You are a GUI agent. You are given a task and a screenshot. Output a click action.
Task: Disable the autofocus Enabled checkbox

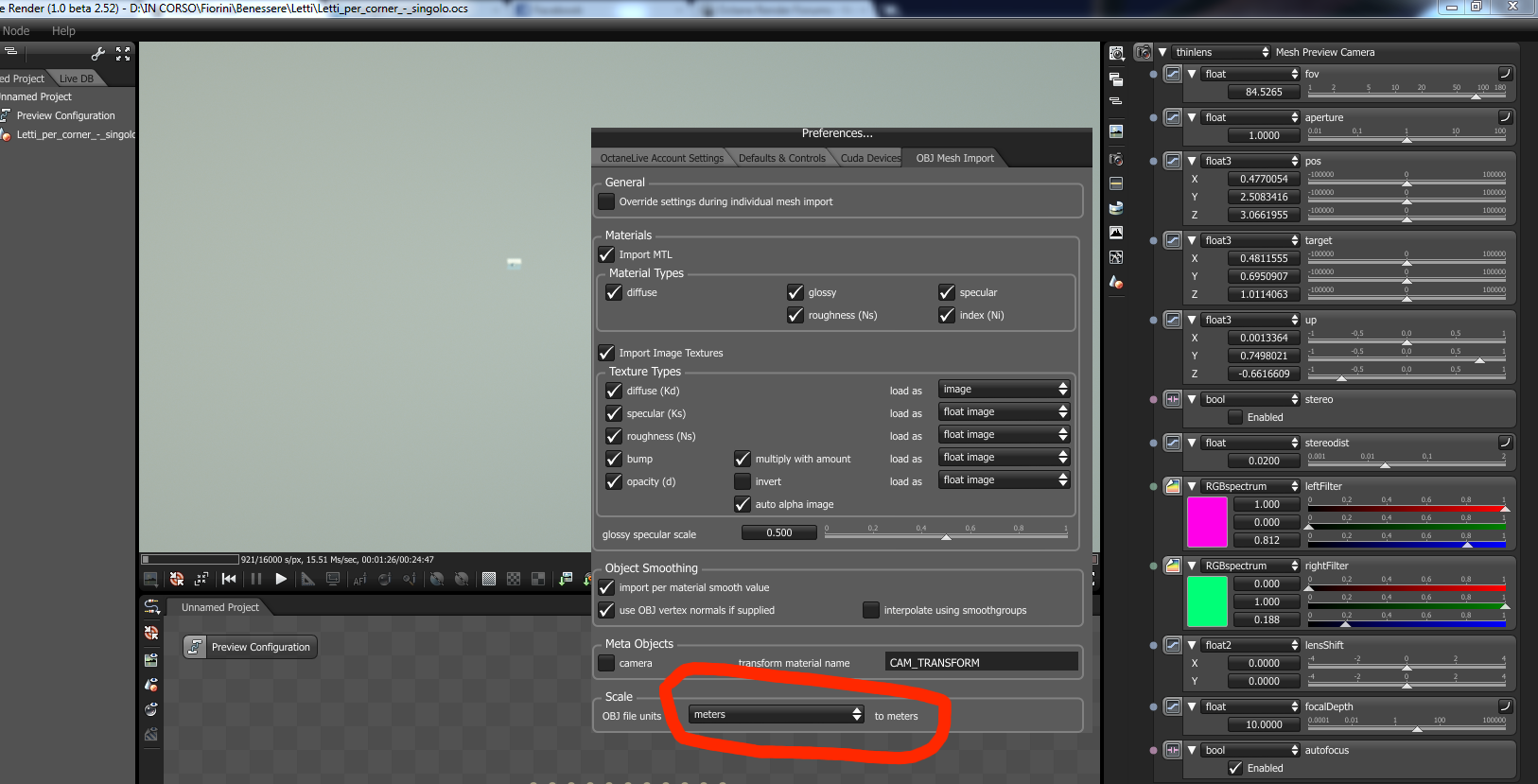1235,768
